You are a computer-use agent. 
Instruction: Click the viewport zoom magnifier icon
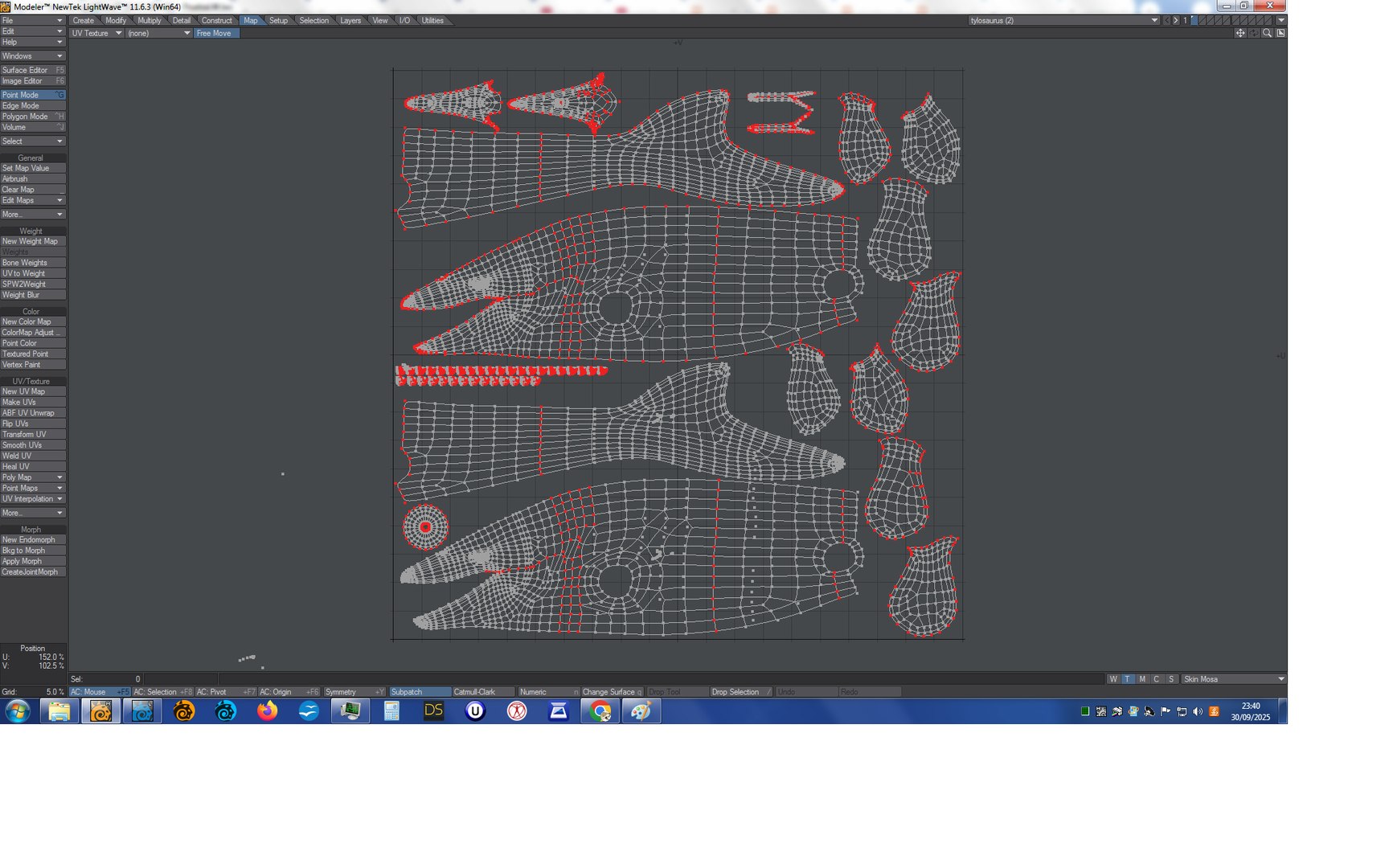[x=1267, y=33]
